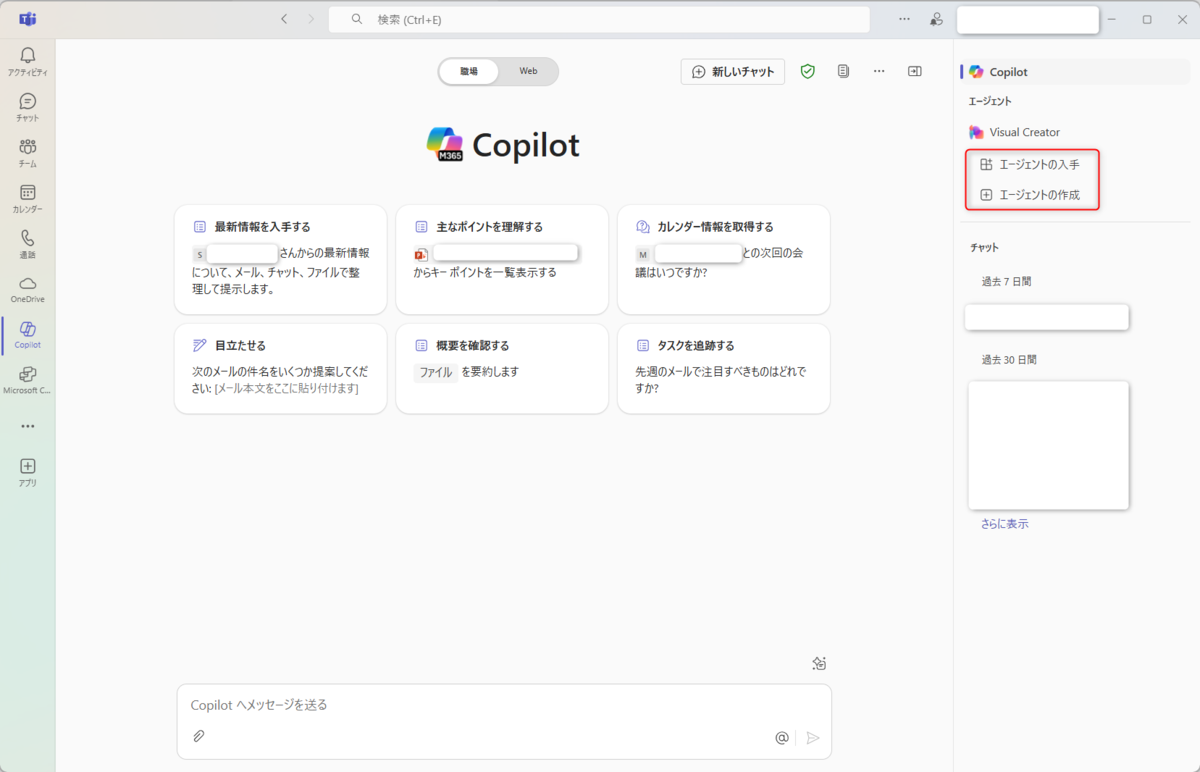Switch to Web mode
1200x772 pixels.
click(x=528, y=71)
